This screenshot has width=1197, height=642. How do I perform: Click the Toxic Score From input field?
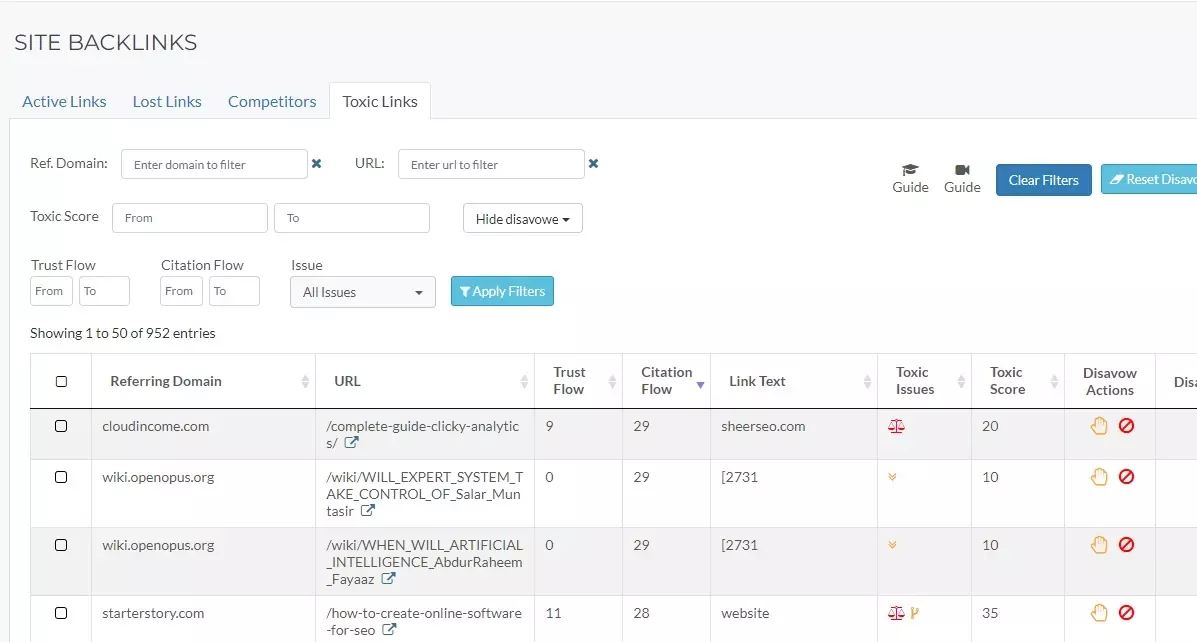pos(189,218)
